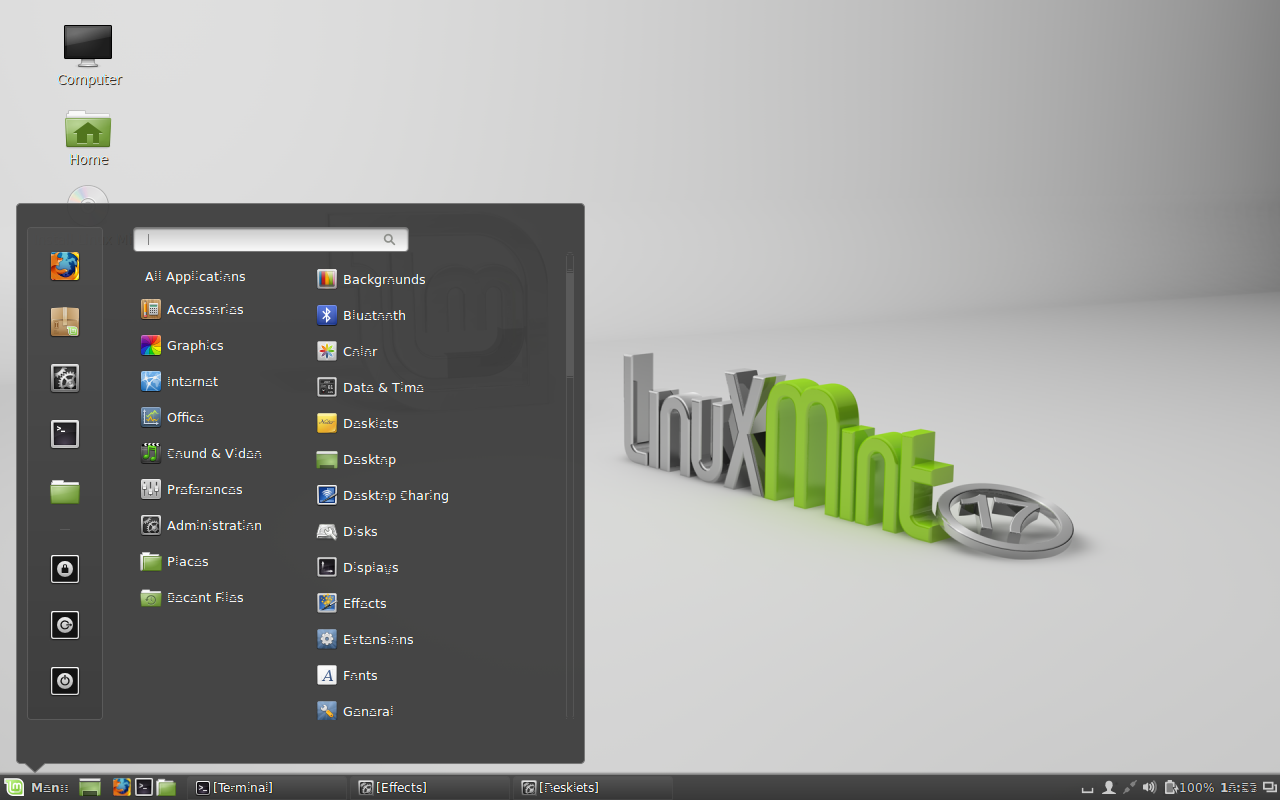Open the network connection tray icon
This screenshot has width=1280, height=800.
pyautogui.click(x=1130, y=787)
